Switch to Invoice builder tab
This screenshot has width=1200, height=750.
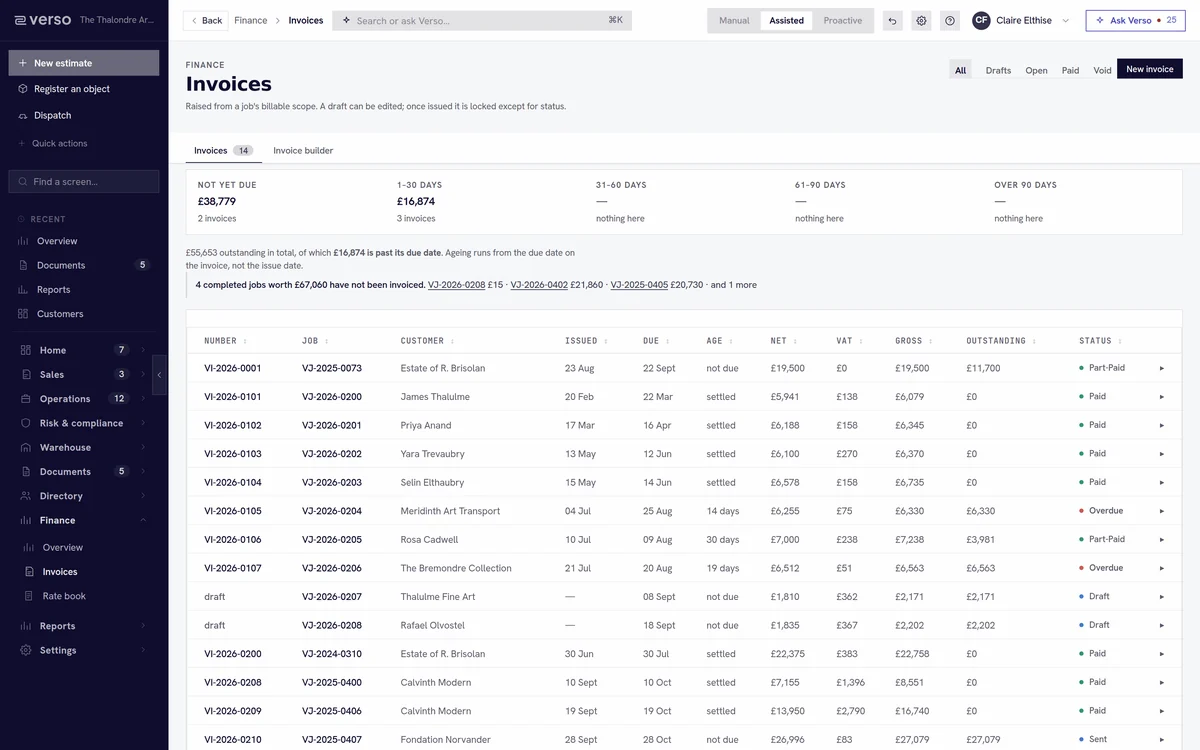point(303,150)
